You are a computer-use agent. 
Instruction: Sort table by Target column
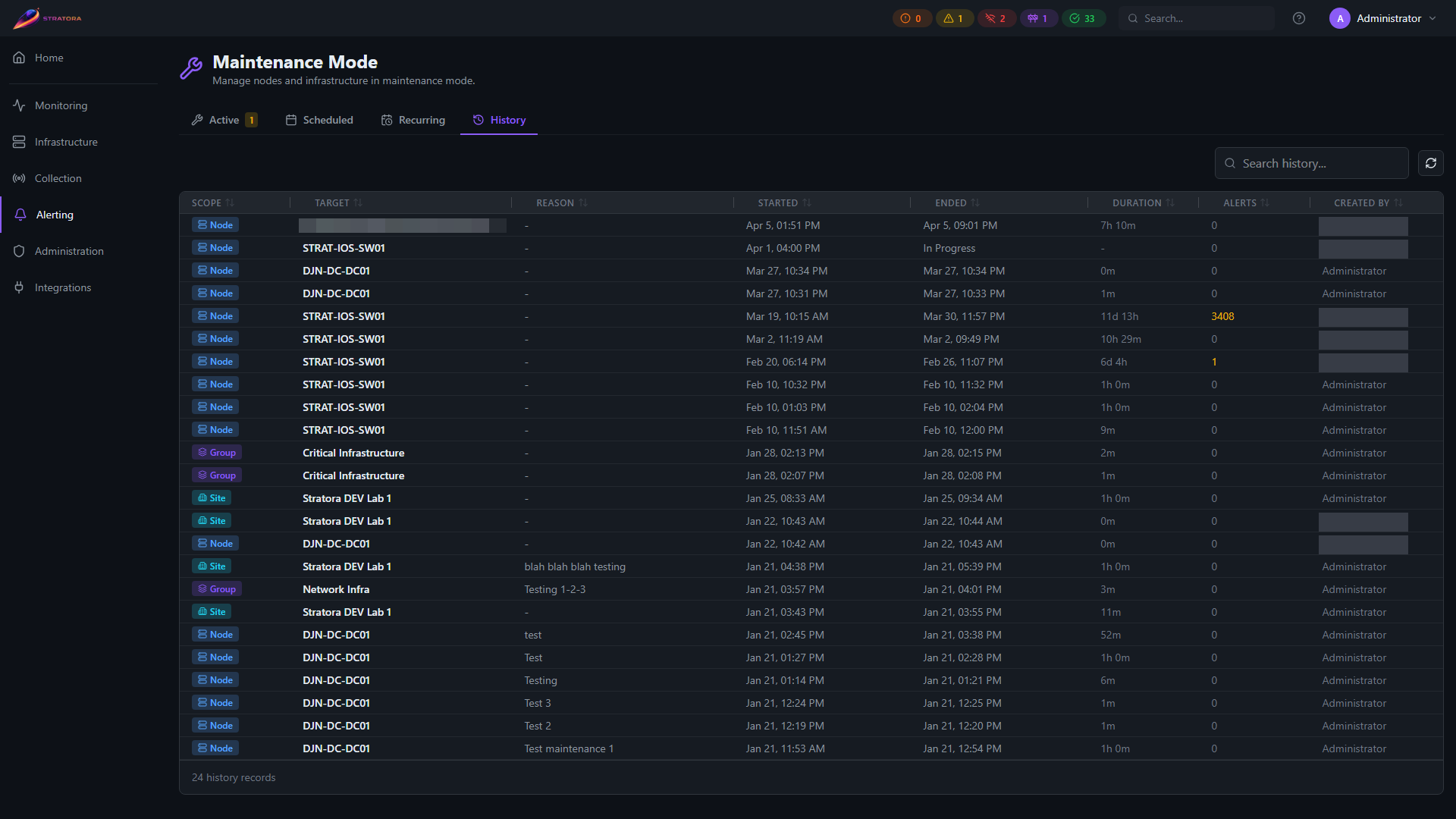pos(339,202)
